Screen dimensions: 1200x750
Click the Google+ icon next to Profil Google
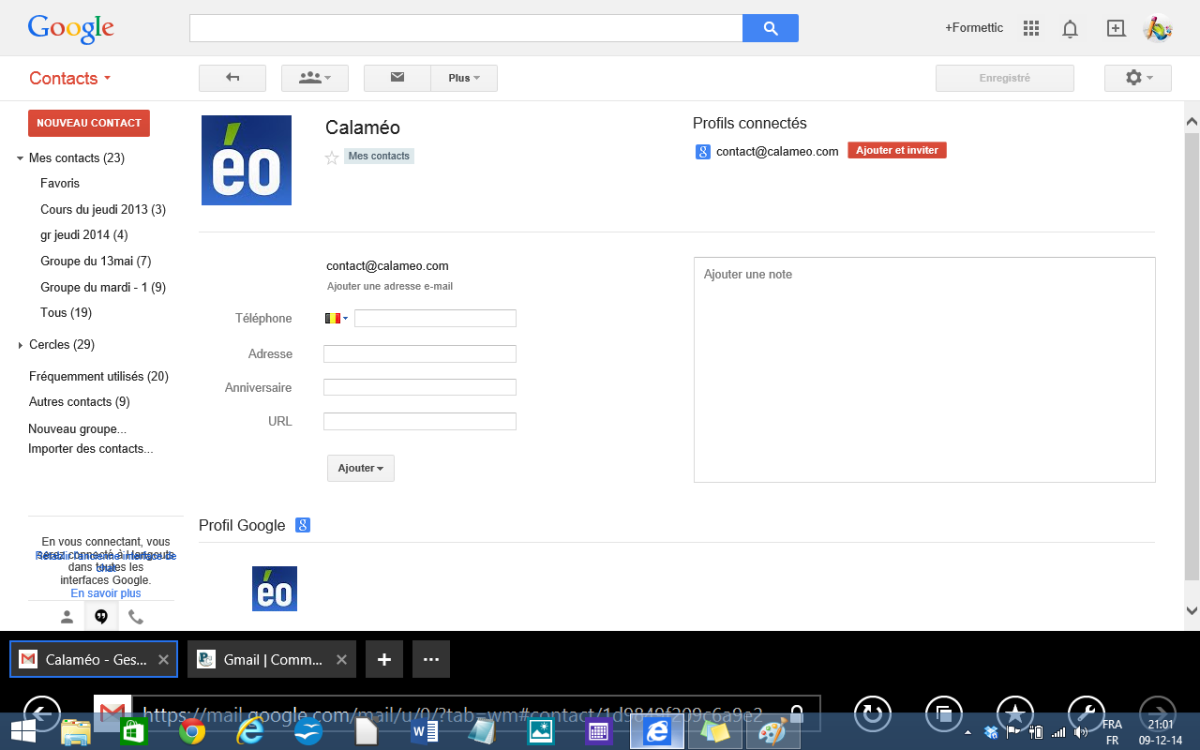tap(302, 525)
